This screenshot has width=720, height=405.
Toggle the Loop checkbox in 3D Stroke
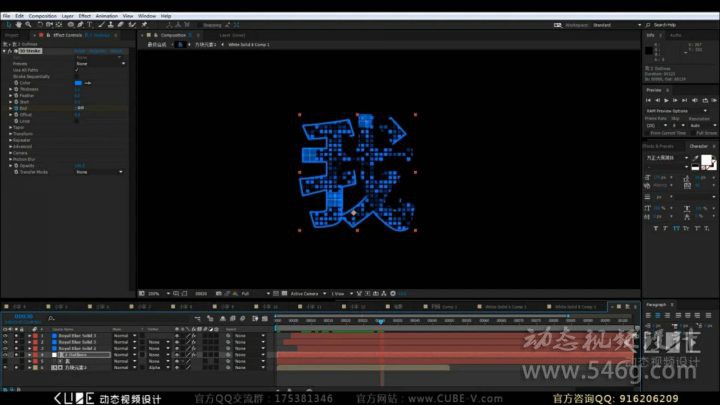[x=77, y=121]
